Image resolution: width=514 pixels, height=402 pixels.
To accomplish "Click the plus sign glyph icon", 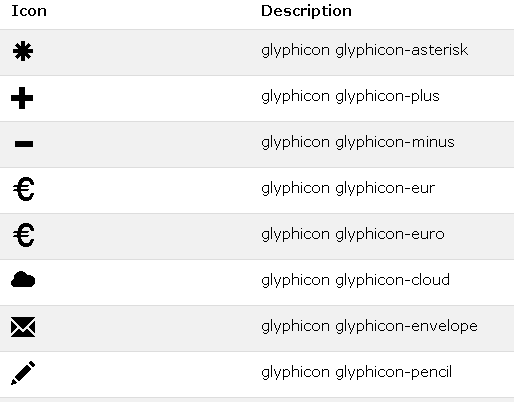I will (22, 98).
